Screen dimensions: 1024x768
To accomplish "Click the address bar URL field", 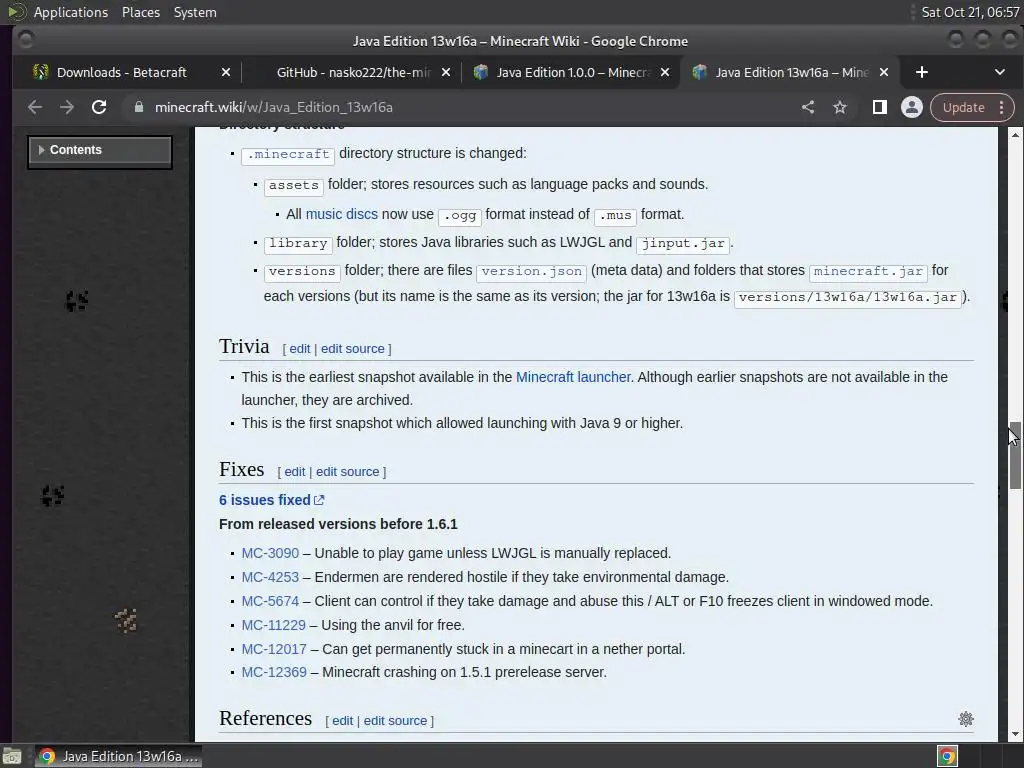I will (x=457, y=107).
